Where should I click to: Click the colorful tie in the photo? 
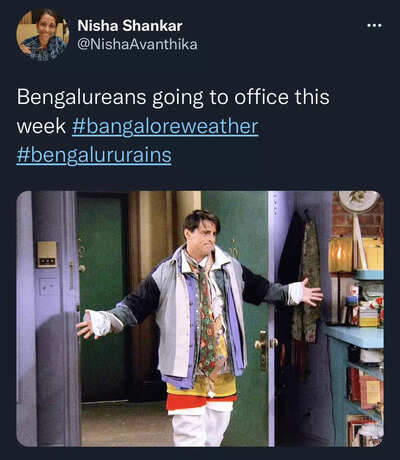(207, 320)
